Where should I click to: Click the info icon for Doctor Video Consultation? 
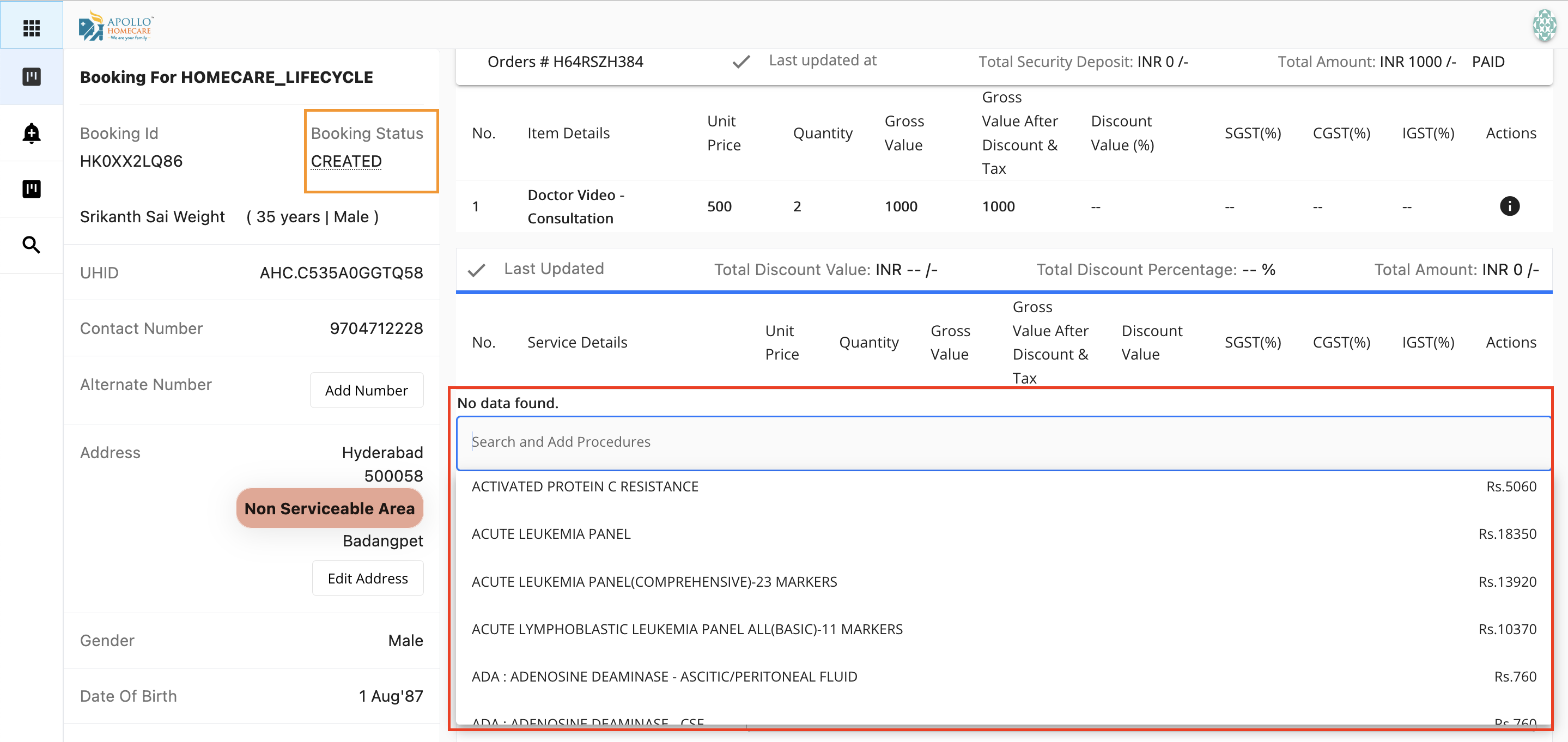click(1509, 206)
